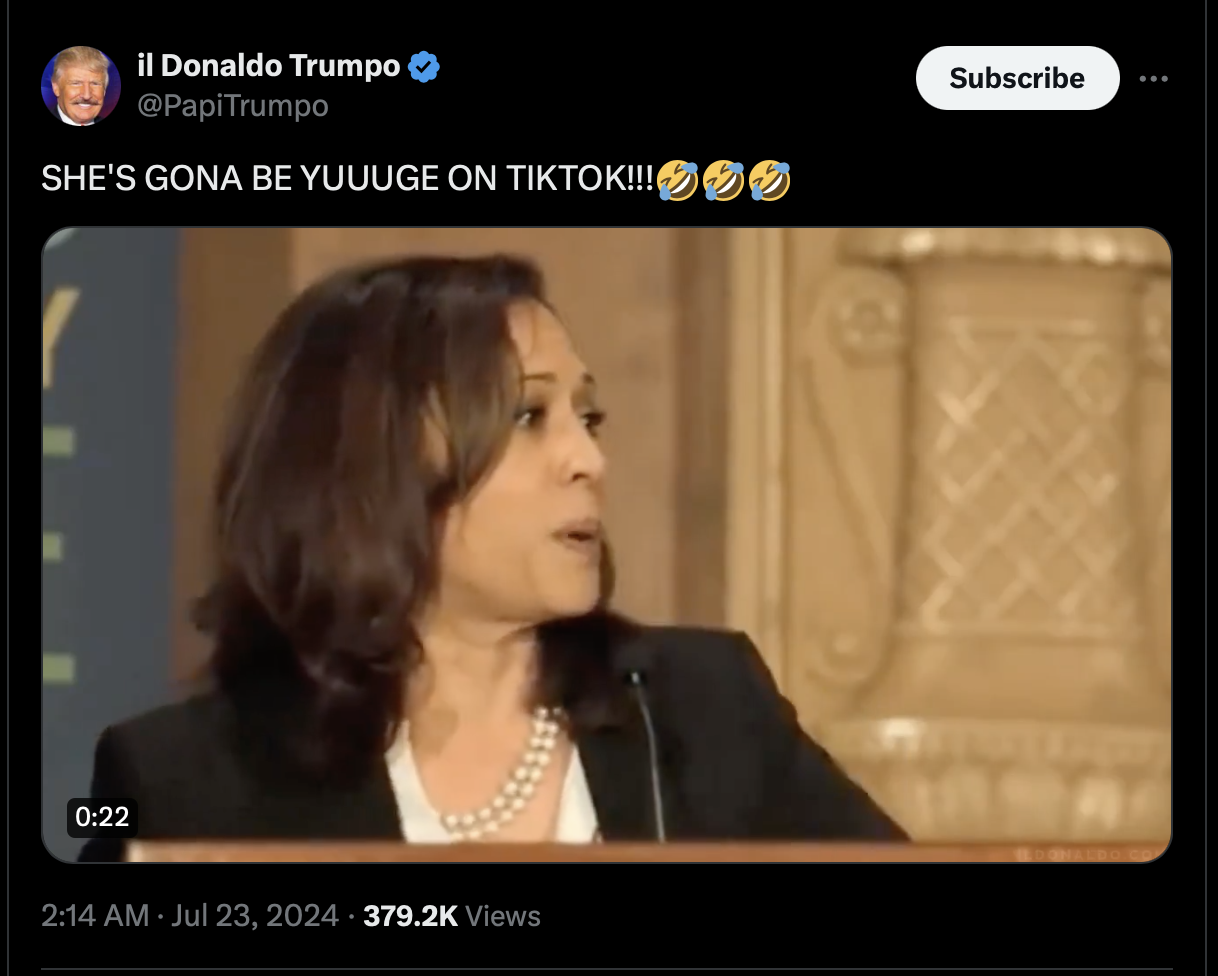Click the pearl necklace in the video frame

[x=505, y=775]
